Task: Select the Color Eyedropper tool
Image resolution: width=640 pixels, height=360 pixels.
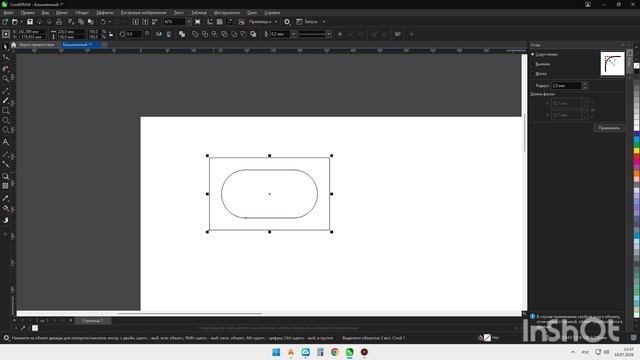Action: tap(5, 198)
